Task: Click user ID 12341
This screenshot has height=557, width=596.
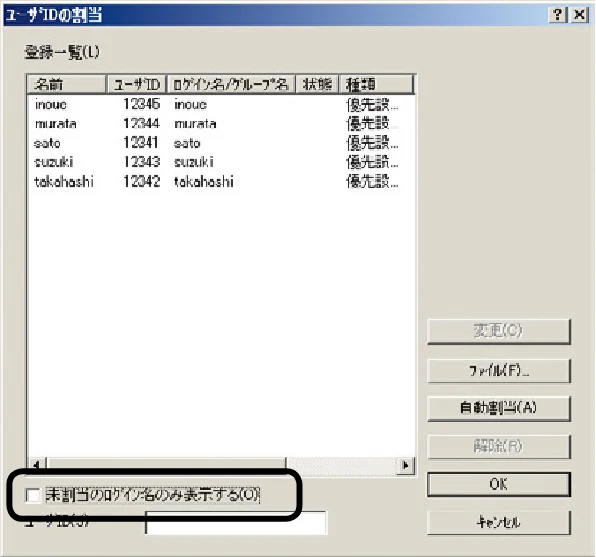Action: coord(141,143)
